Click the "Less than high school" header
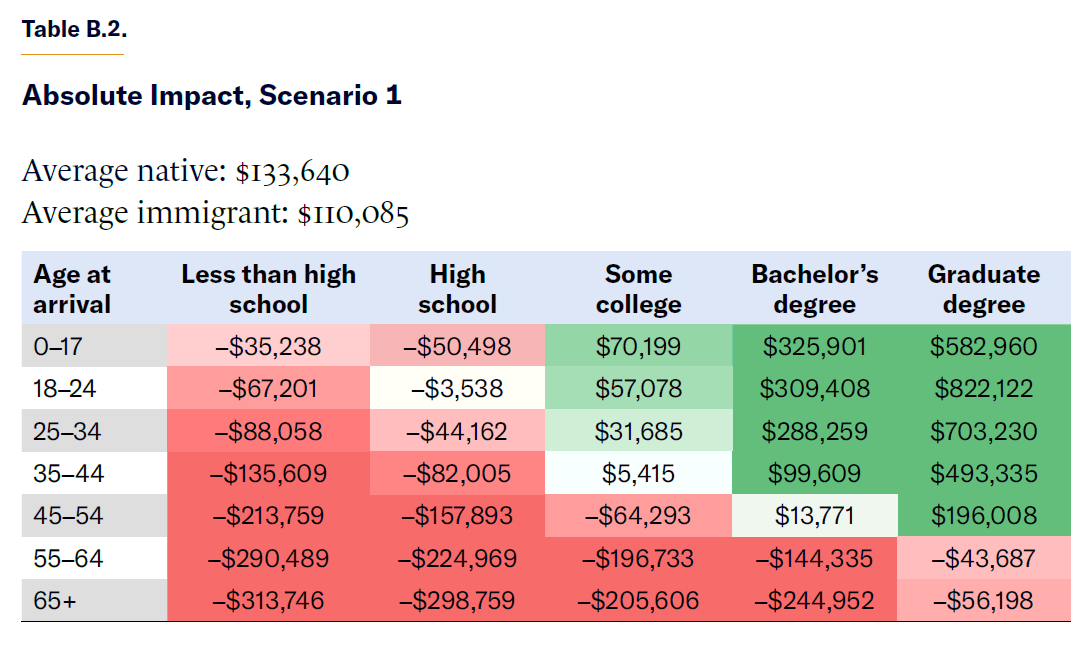Viewport: 1090px width, 645px height. pyautogui.click(x=268, y=289)
